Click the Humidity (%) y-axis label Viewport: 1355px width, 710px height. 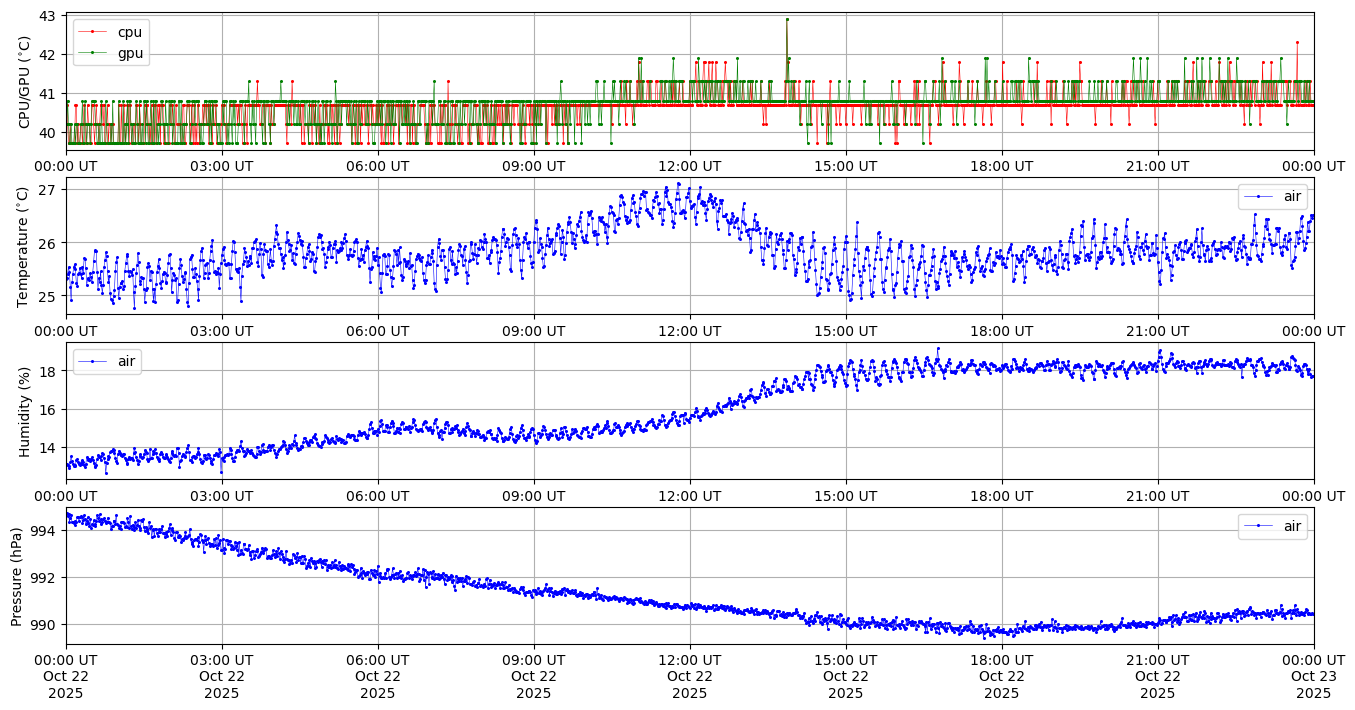pos(25,411)
